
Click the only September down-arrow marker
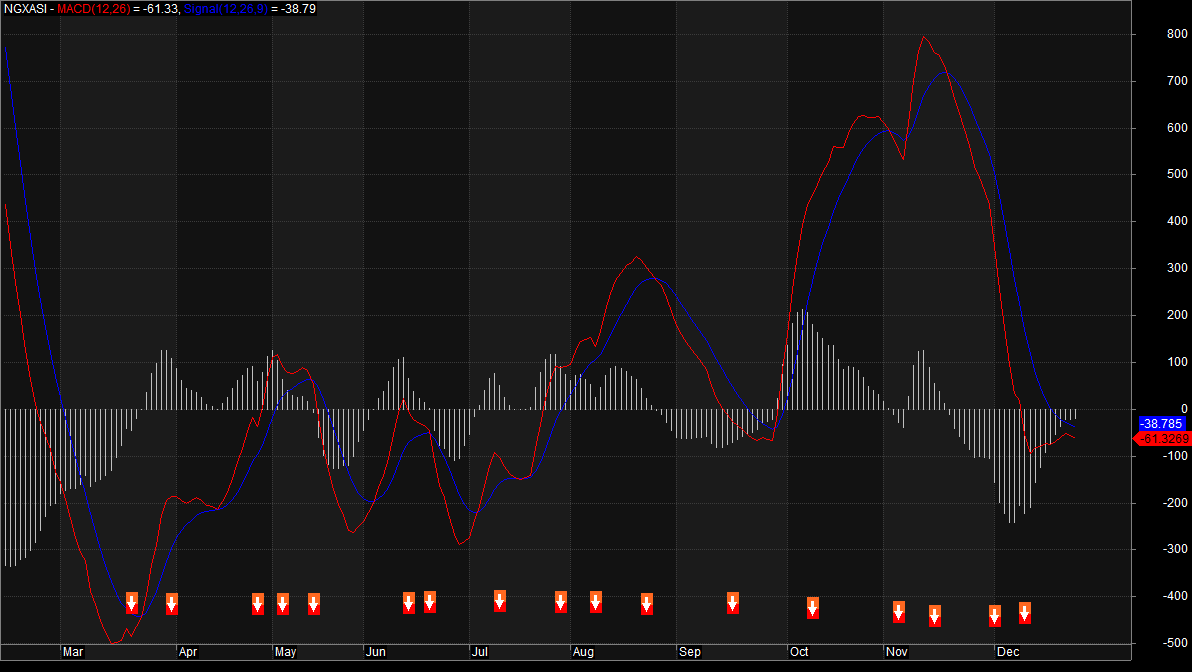[733, 603]
